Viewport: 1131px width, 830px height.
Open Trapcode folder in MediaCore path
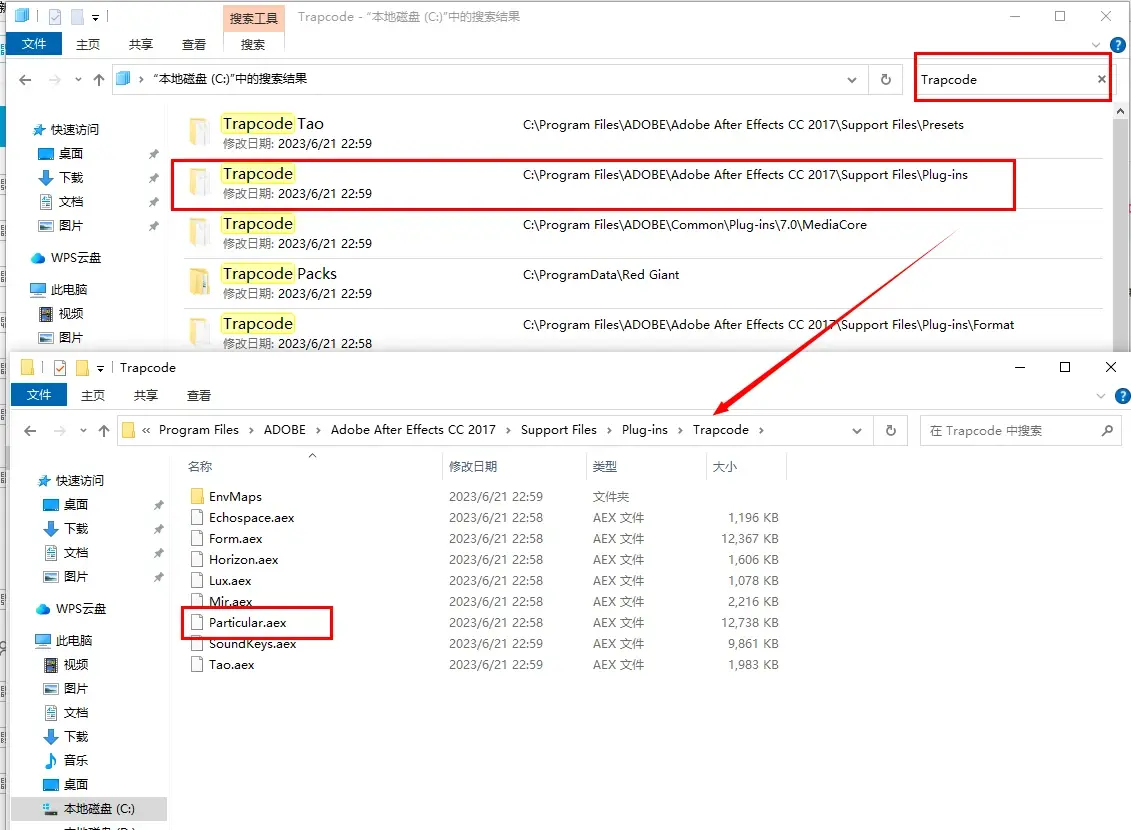pos(258,224)
